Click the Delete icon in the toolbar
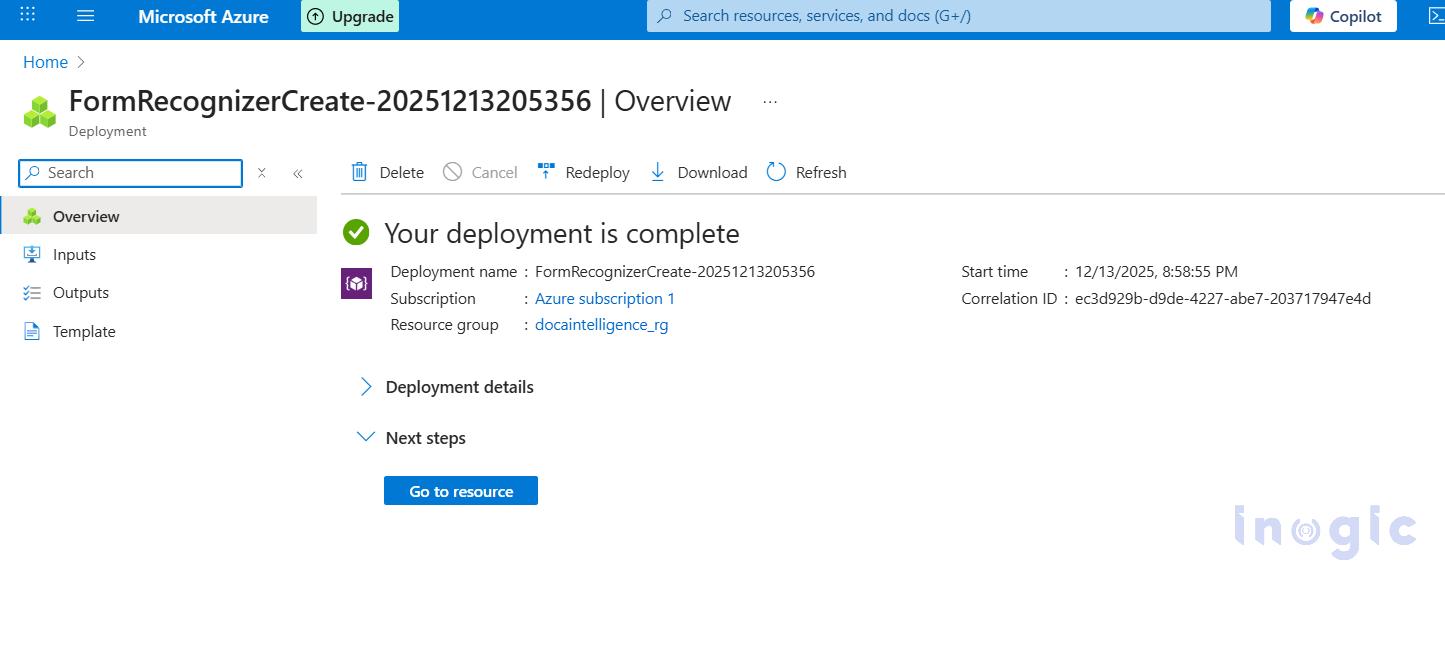1445x664 pixels. click(x=359, y=172)
